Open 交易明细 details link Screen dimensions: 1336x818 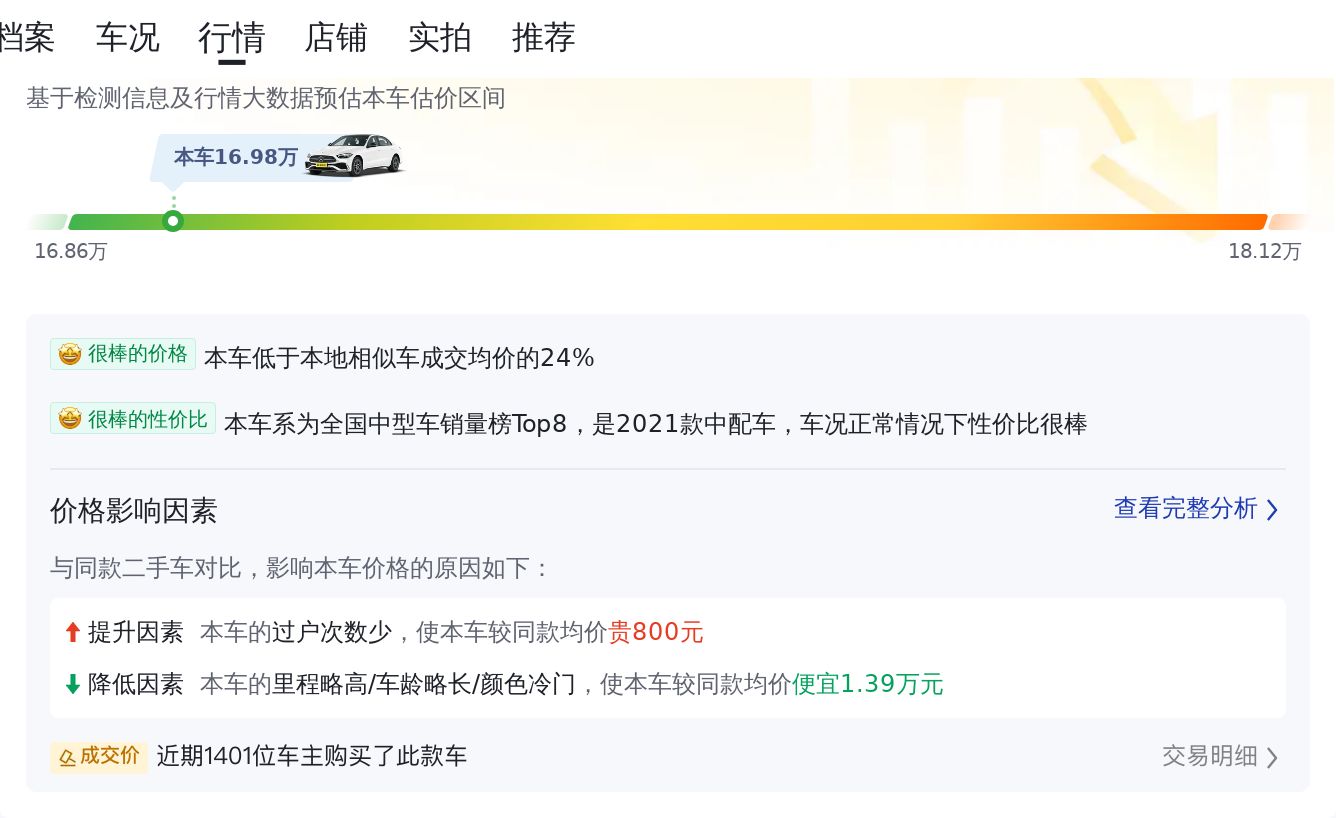coord(1209,756)
